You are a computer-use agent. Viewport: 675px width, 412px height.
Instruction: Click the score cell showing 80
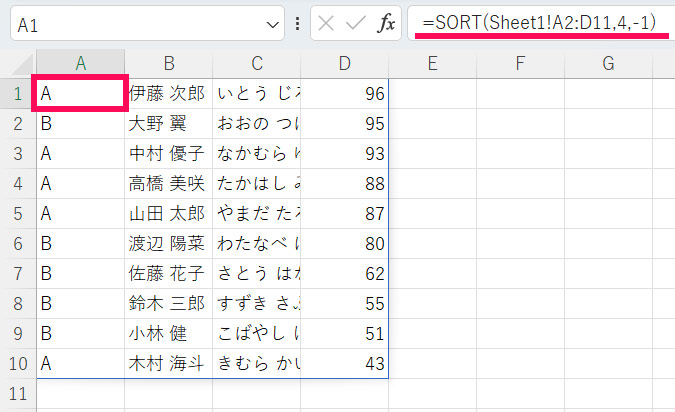click(344, 244)
